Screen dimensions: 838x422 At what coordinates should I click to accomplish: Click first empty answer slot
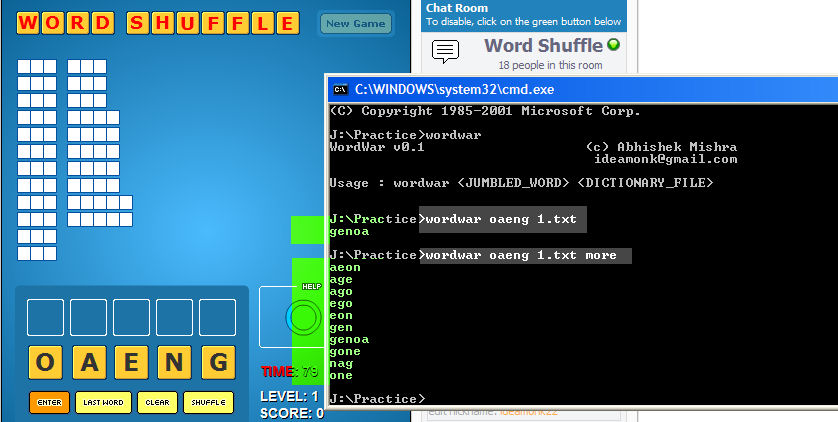point(45,317)
